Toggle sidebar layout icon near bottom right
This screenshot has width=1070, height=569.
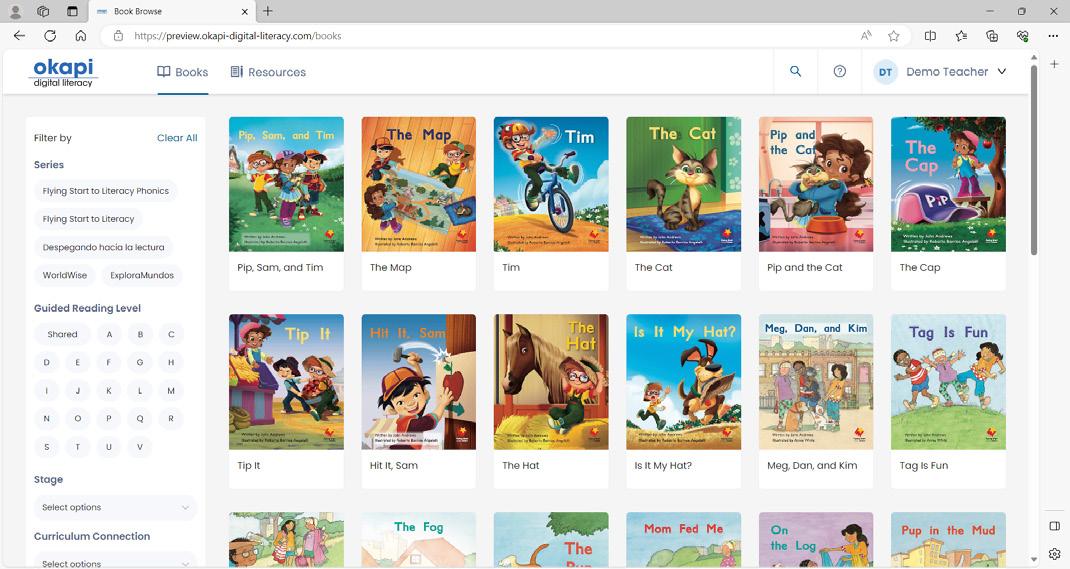pos(1054,526)
